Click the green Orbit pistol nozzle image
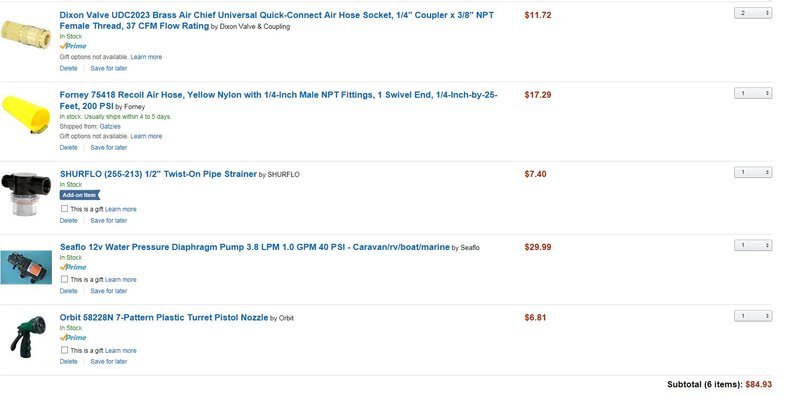 click(x=28, y=337)
